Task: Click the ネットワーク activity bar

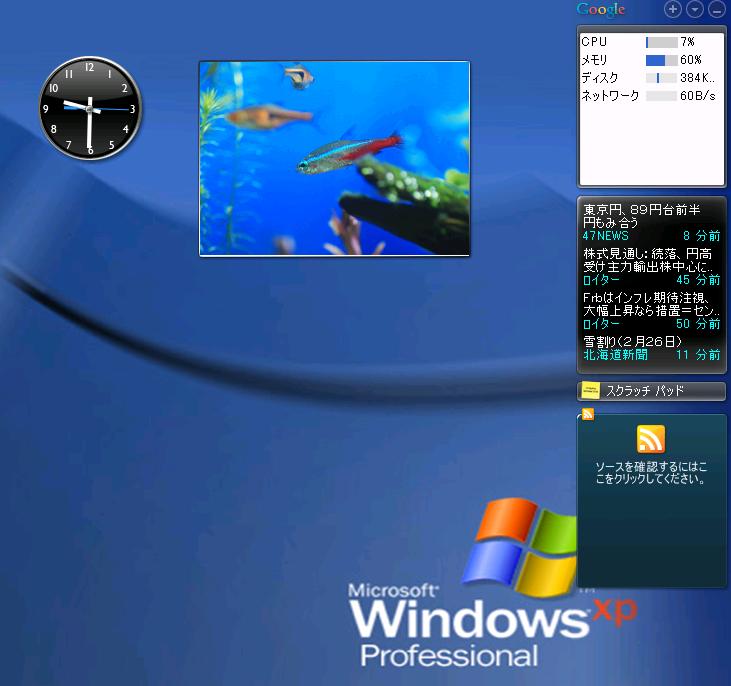Action: 661,96
